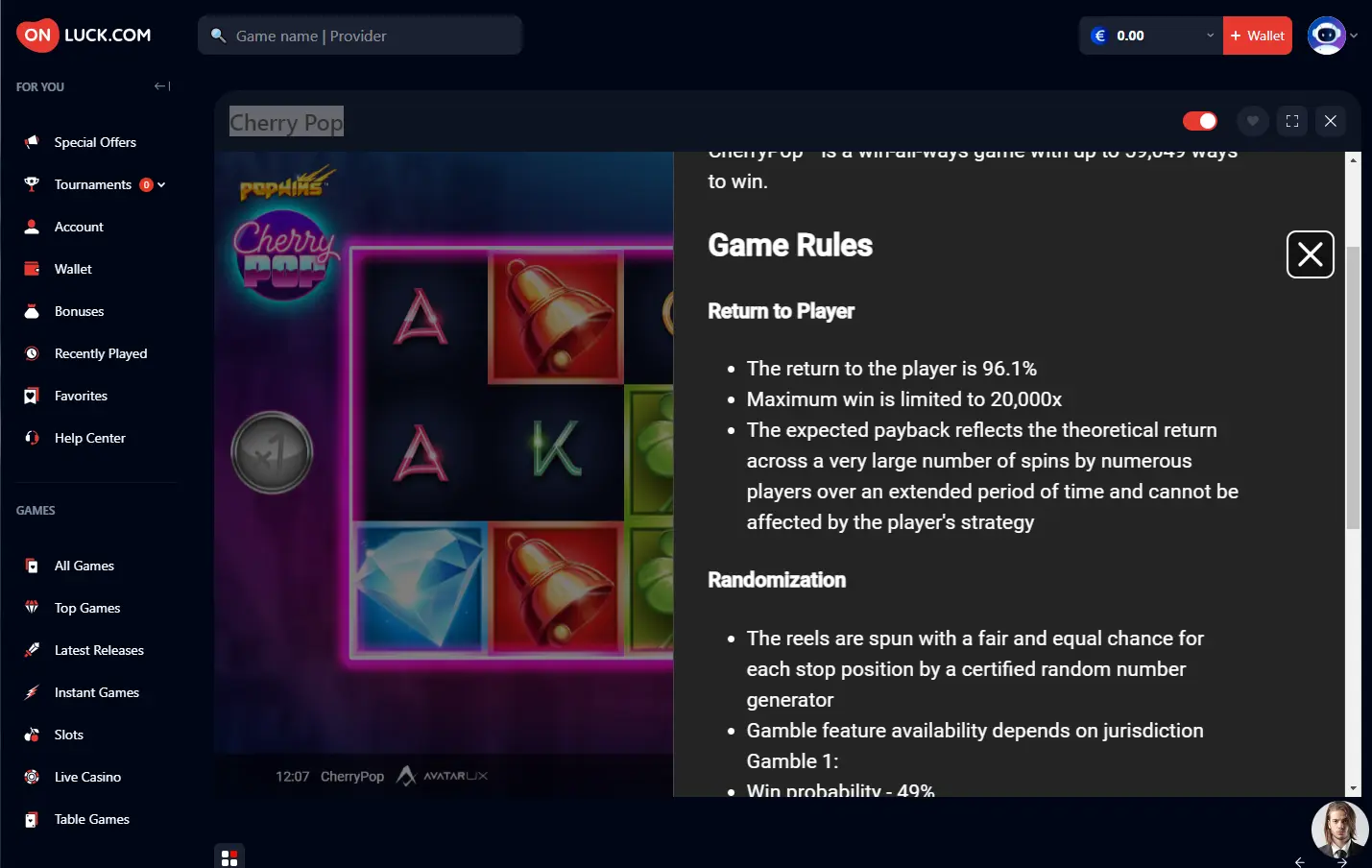This screenshot has width=1372, height=868.
Task: Expand the Tournaments submenu chevron
Action: pyautogui.click(x=161, y=184)
